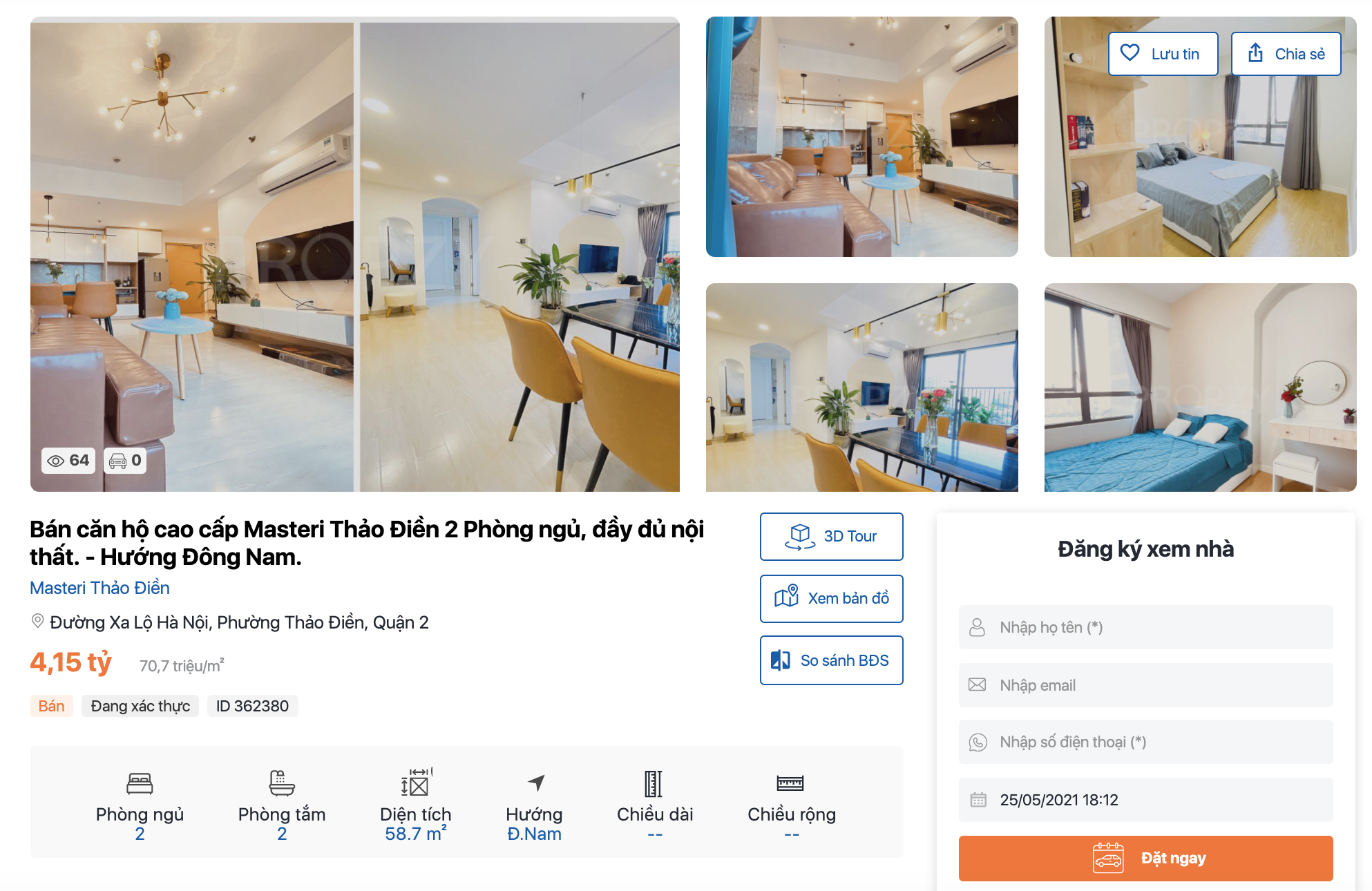Click the eye view-count badge showing 64
Image resolution: width=1372 pixels, height=891 pixels.
68,460
